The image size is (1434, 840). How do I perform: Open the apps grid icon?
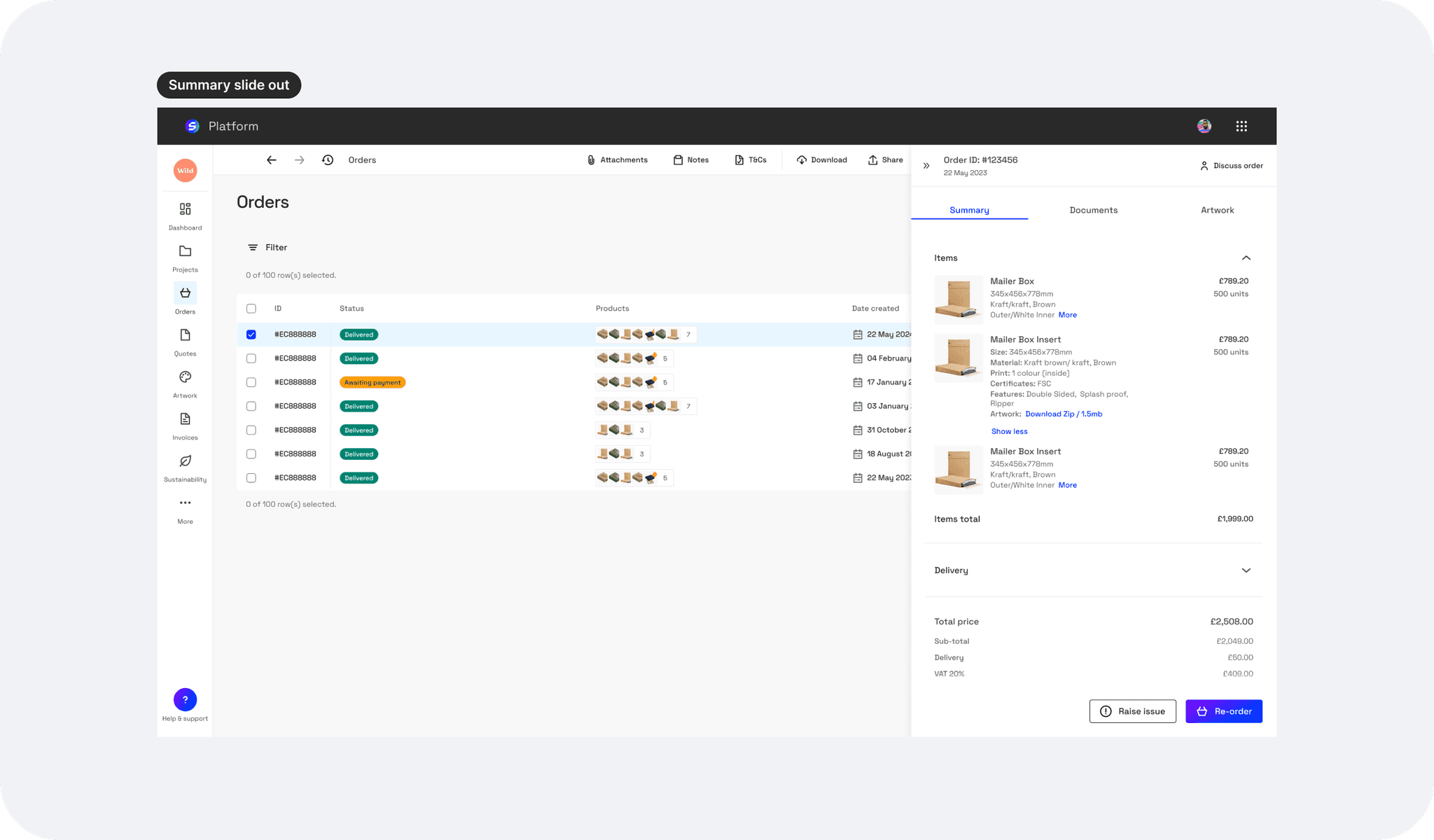point(1241,126)
